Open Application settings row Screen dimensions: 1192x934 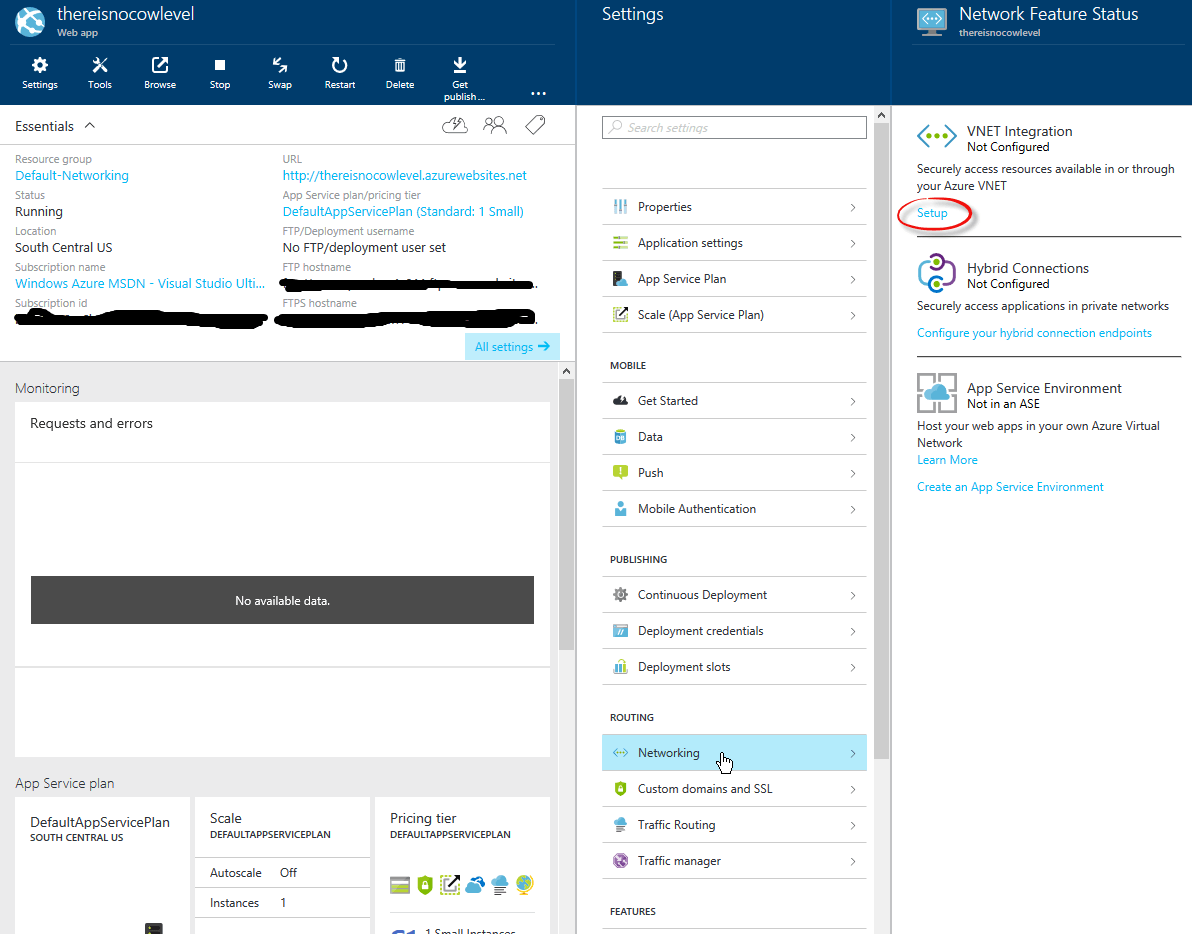[734, 243]
